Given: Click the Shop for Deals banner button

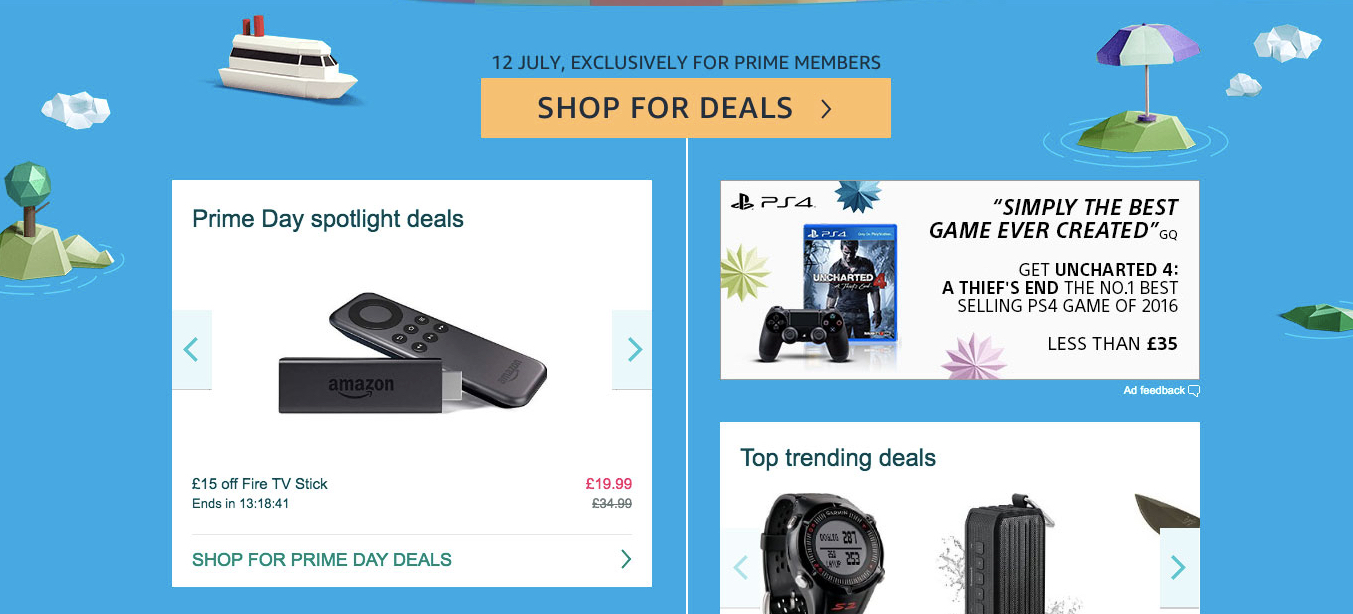Looking at the screenshot, I should tap(685, 108).
